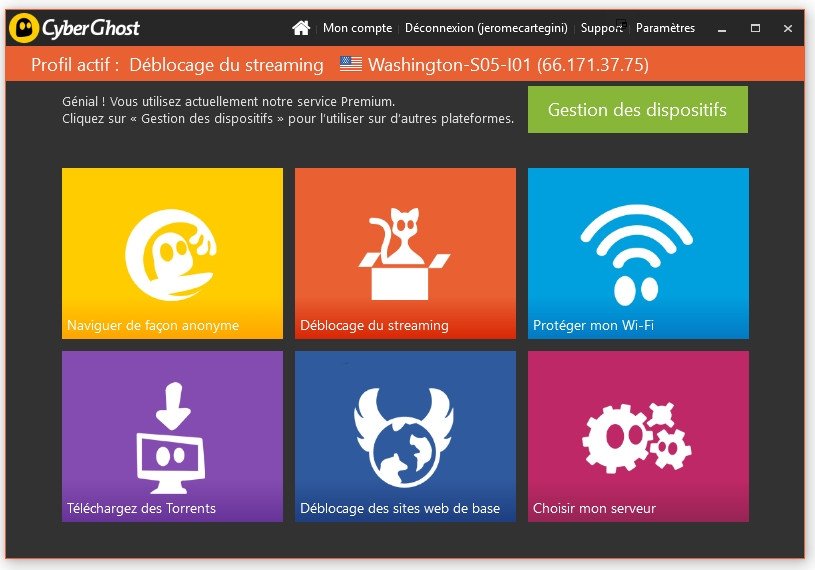This screenshot has height=570, width=815.
Task: Open Paramètres settings
Action: [x=665, y=28]
